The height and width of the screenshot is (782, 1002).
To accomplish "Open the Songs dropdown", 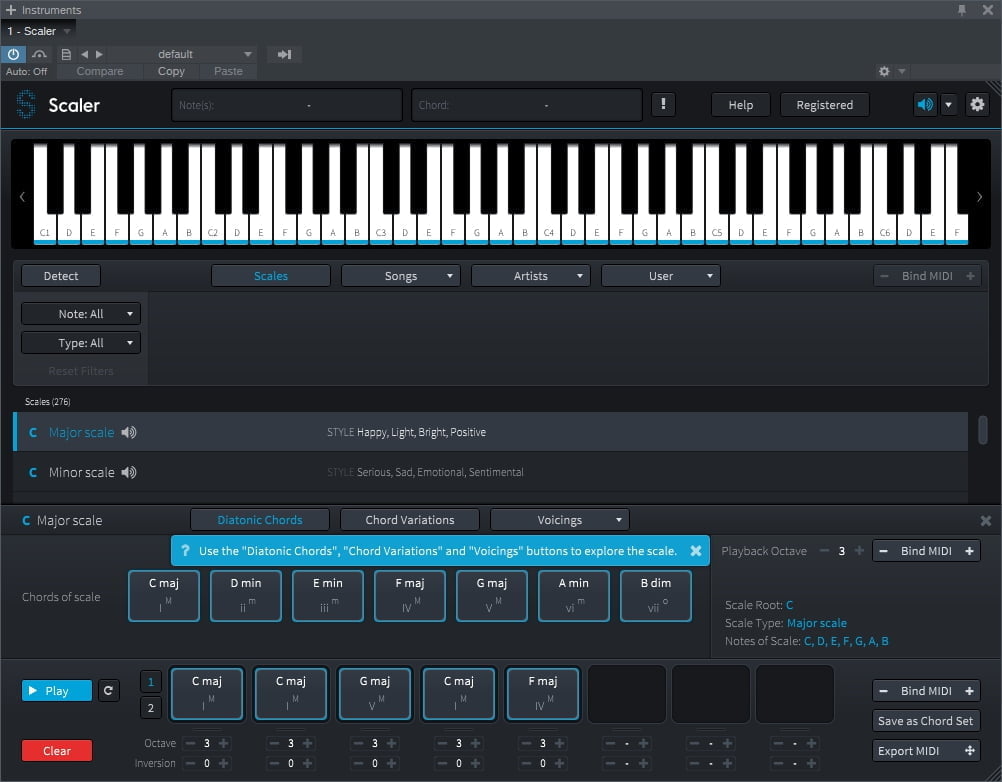I will coord(401,276).
